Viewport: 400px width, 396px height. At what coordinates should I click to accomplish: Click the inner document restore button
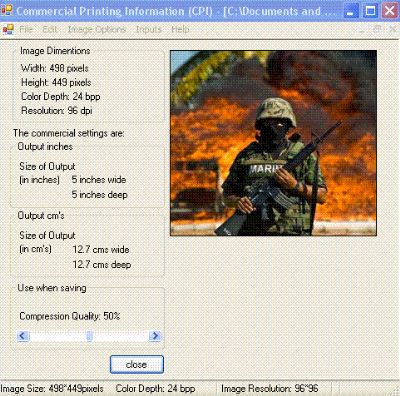(x=377, y=29)
